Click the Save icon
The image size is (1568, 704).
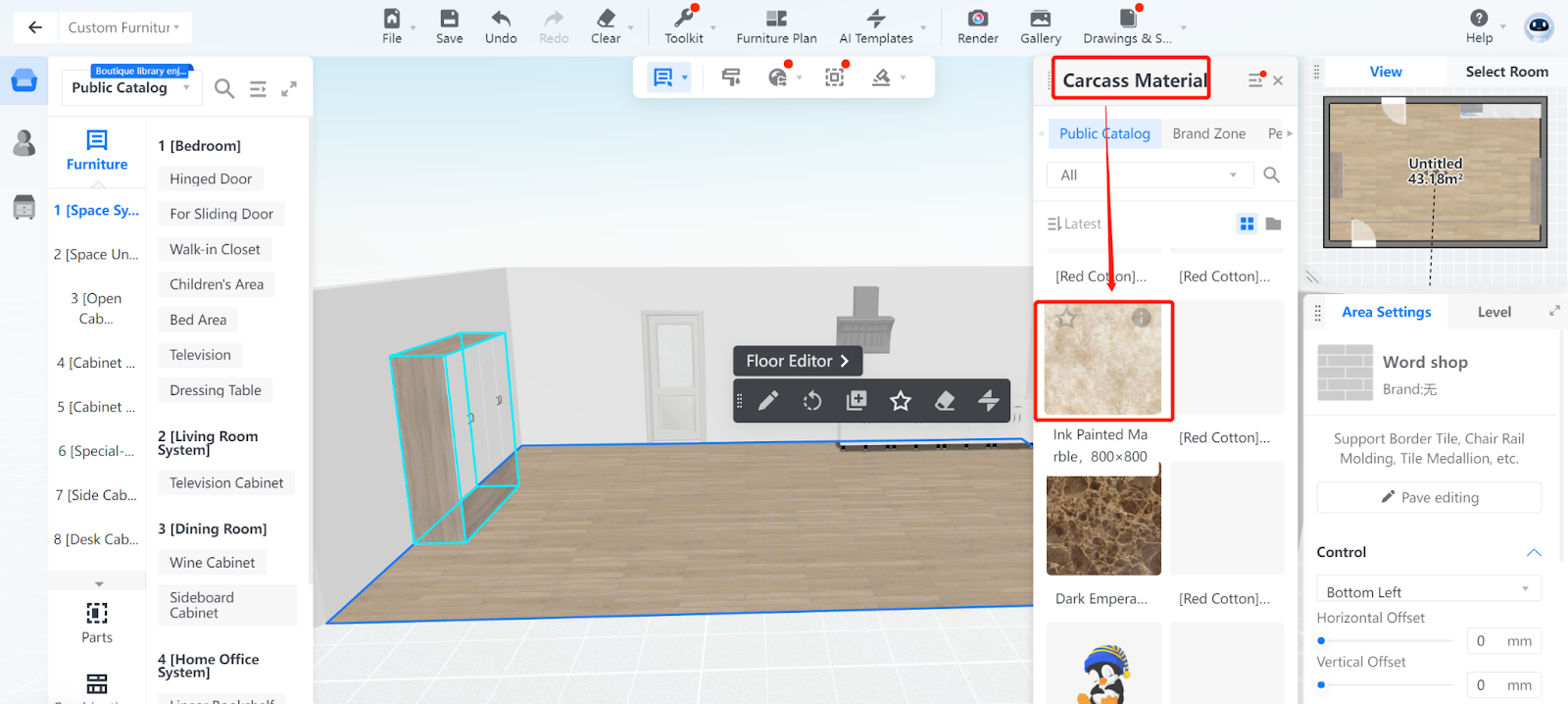[449, 19]
